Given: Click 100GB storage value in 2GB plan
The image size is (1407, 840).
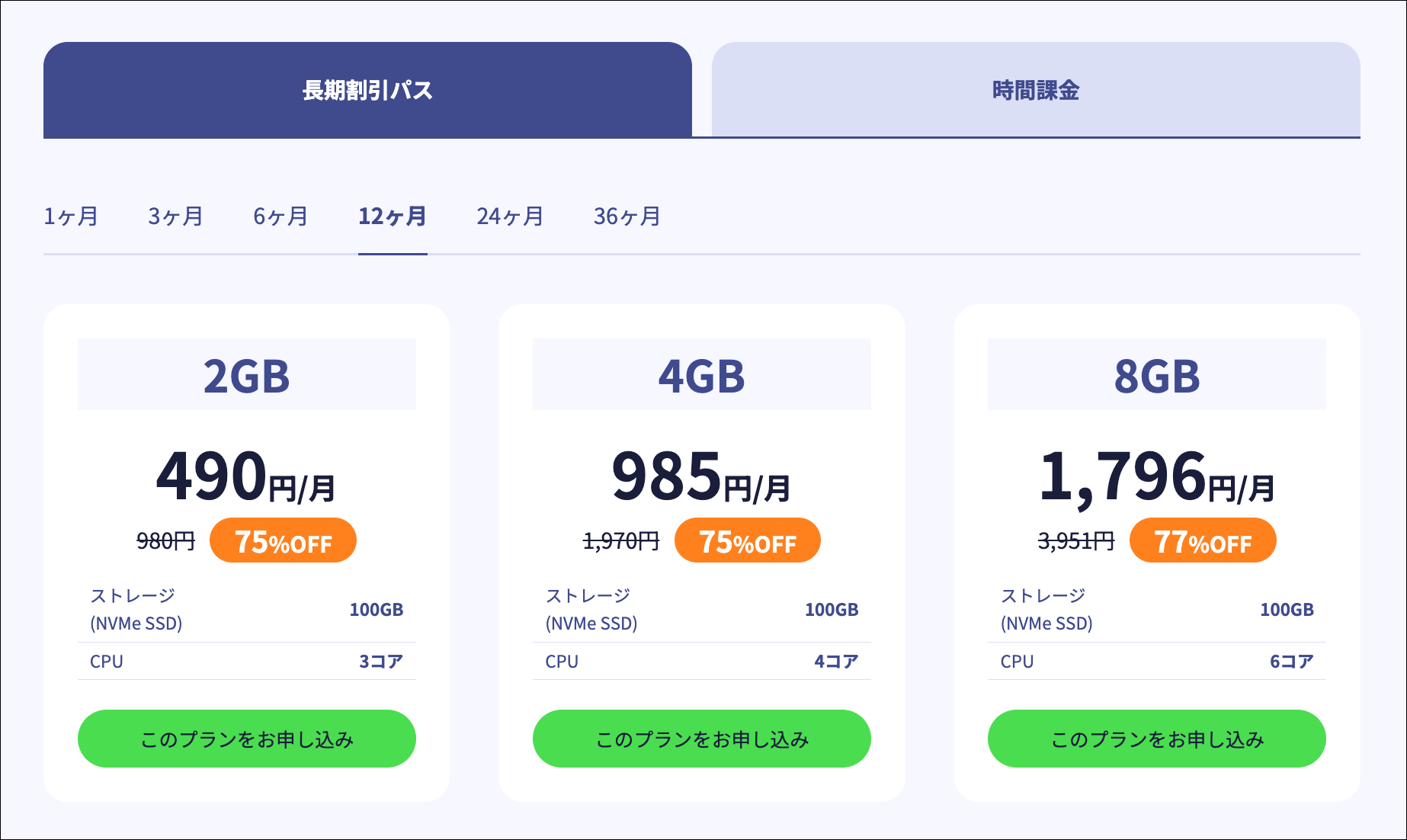Looking at the screenshot, I should [377, 610].
